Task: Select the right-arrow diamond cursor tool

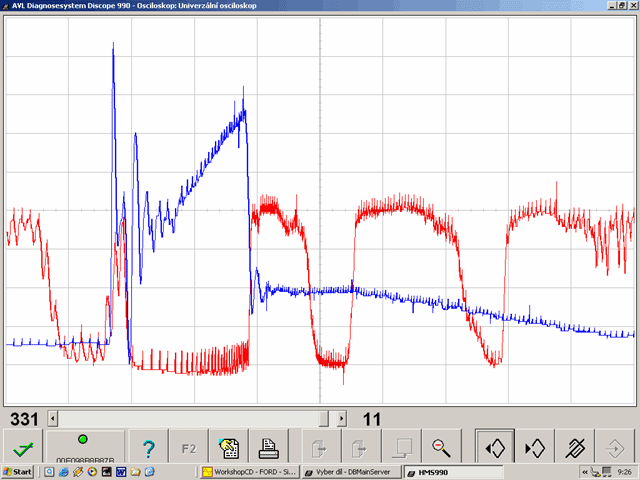Action: tap(535, 446)
